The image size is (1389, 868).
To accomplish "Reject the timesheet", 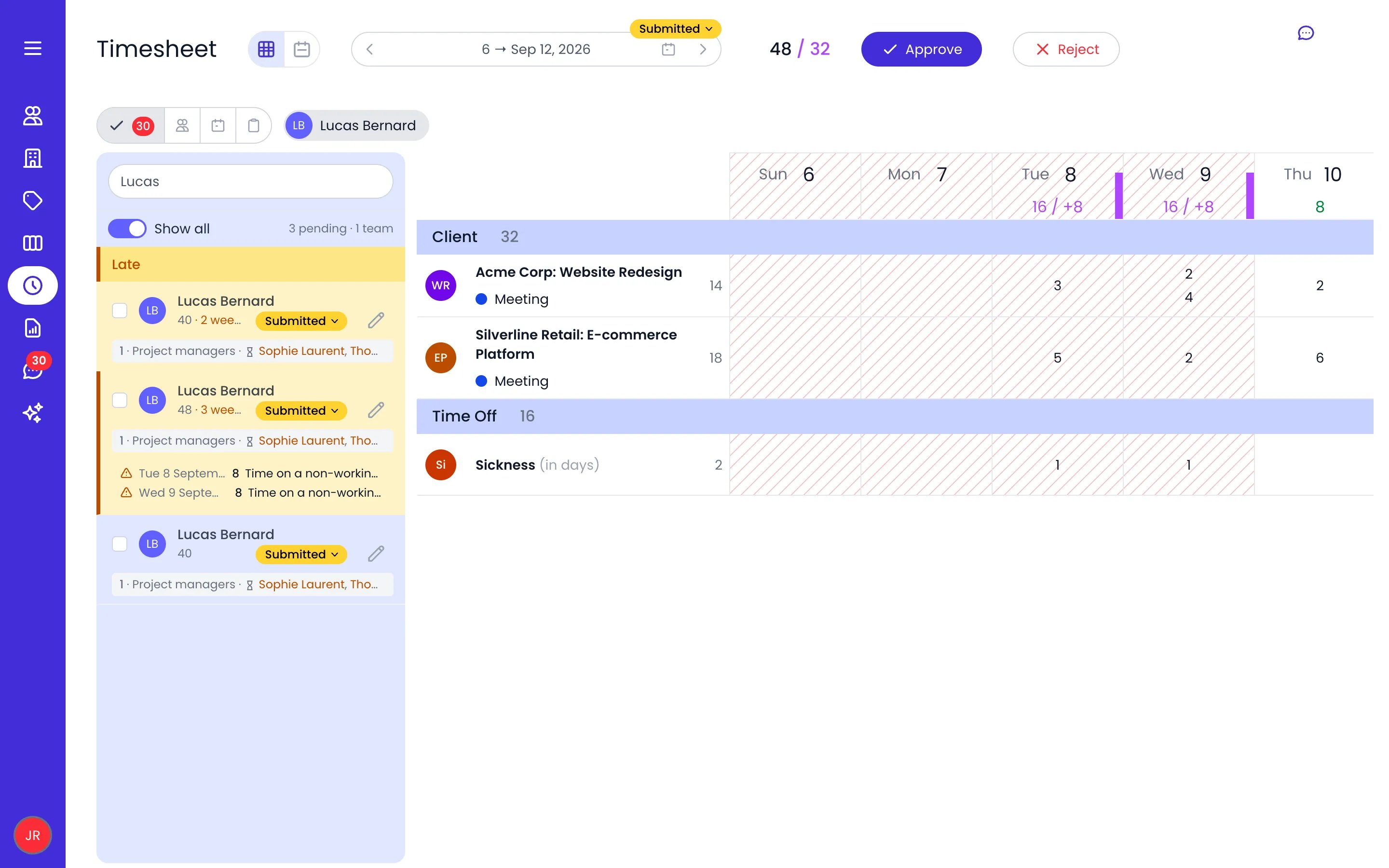I will coord(1066,49).
